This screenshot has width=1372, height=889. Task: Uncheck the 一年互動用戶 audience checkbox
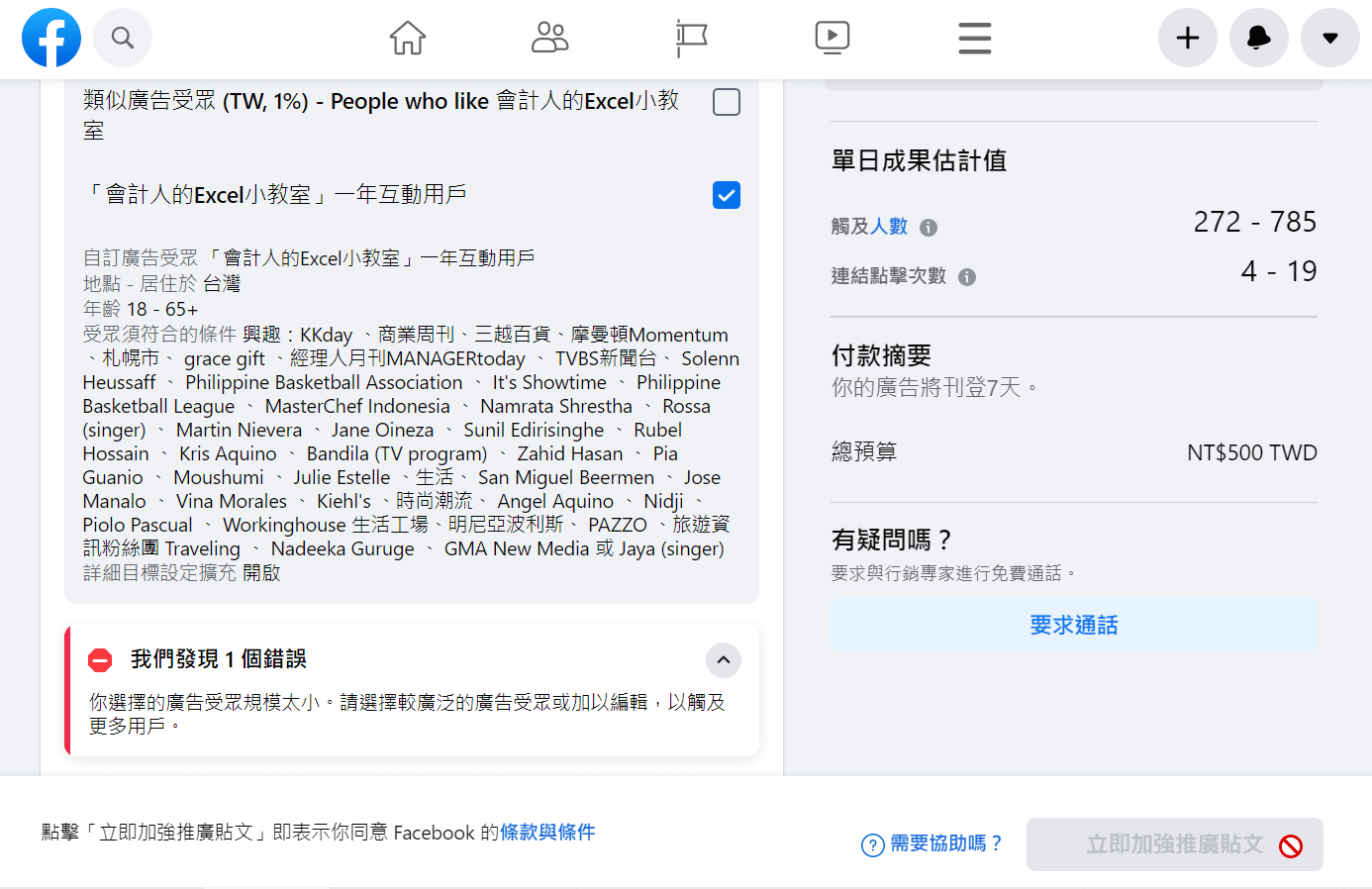click(x=727, y=195)
